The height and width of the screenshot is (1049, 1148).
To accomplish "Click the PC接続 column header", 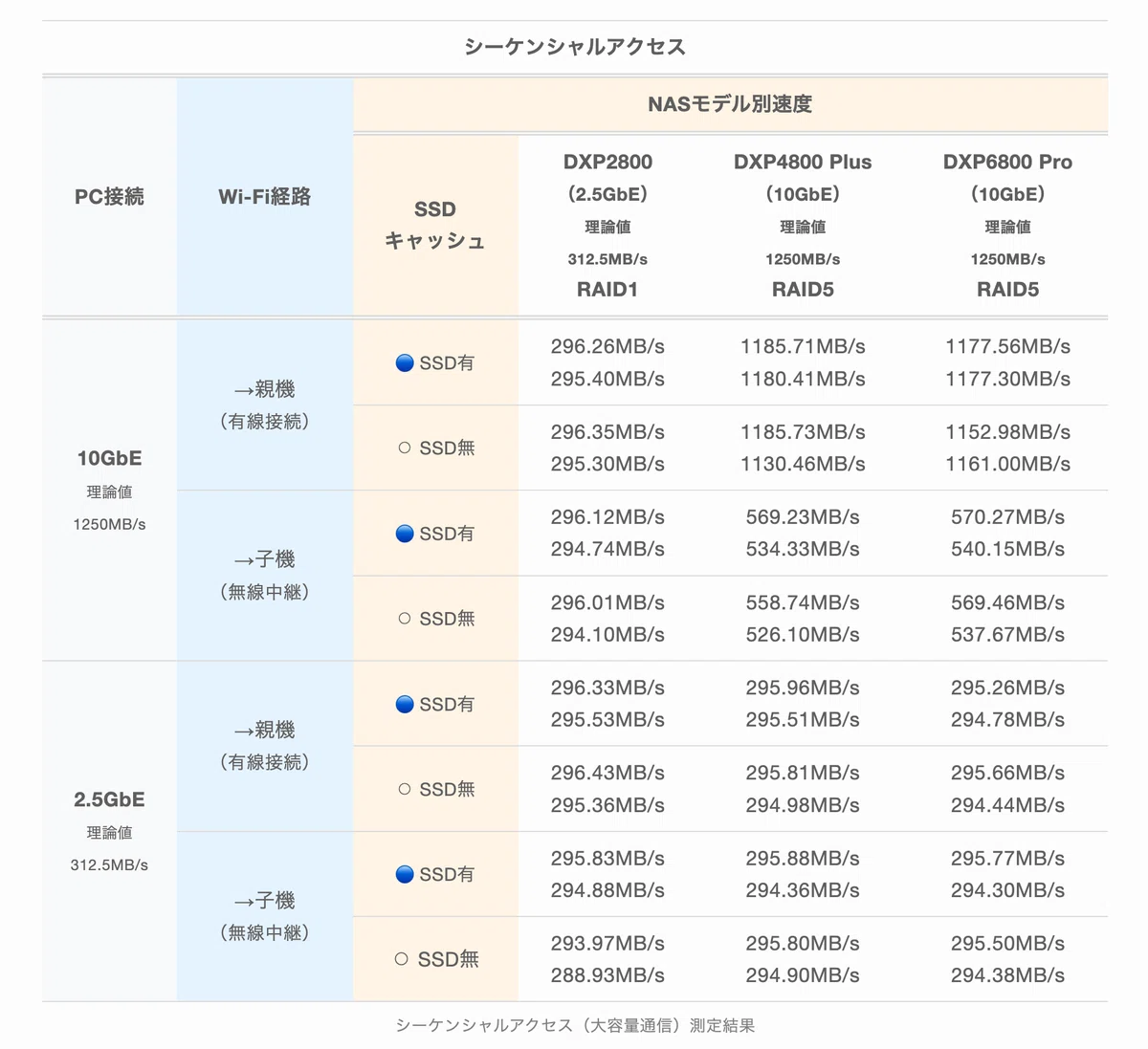I will 109,196.
